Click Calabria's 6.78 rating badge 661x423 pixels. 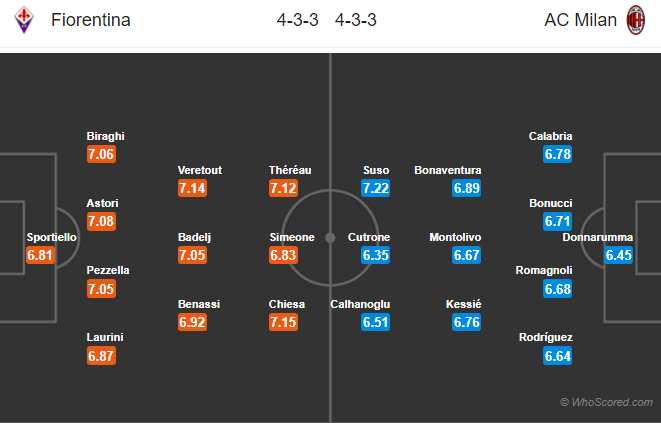tap(557, 154)
